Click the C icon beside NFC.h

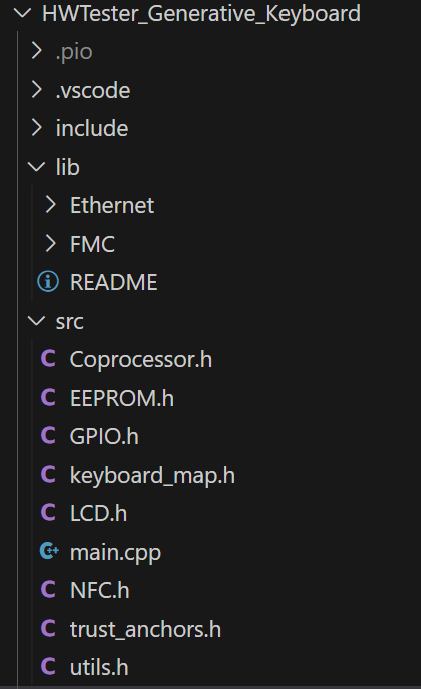48,589
